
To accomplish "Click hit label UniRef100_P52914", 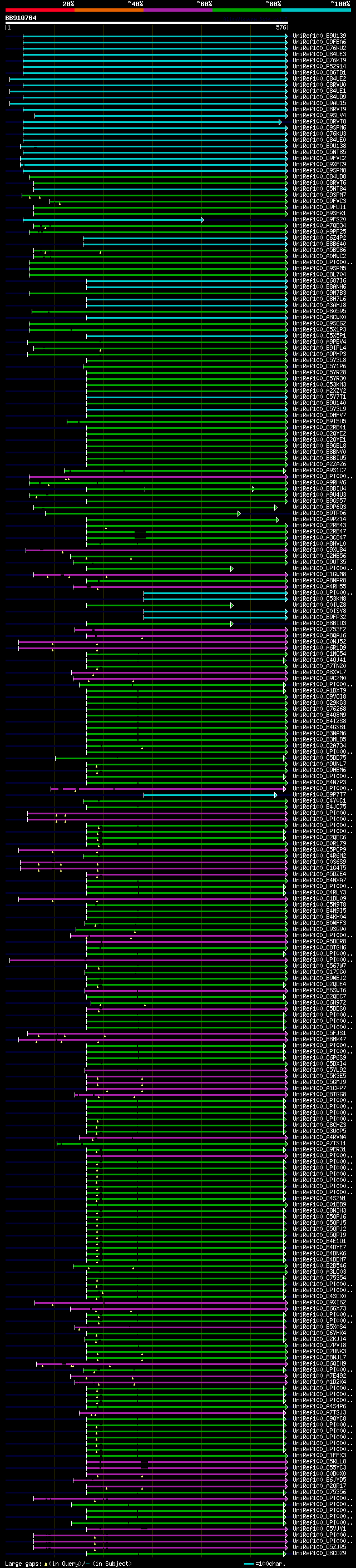I will point(319,66).
